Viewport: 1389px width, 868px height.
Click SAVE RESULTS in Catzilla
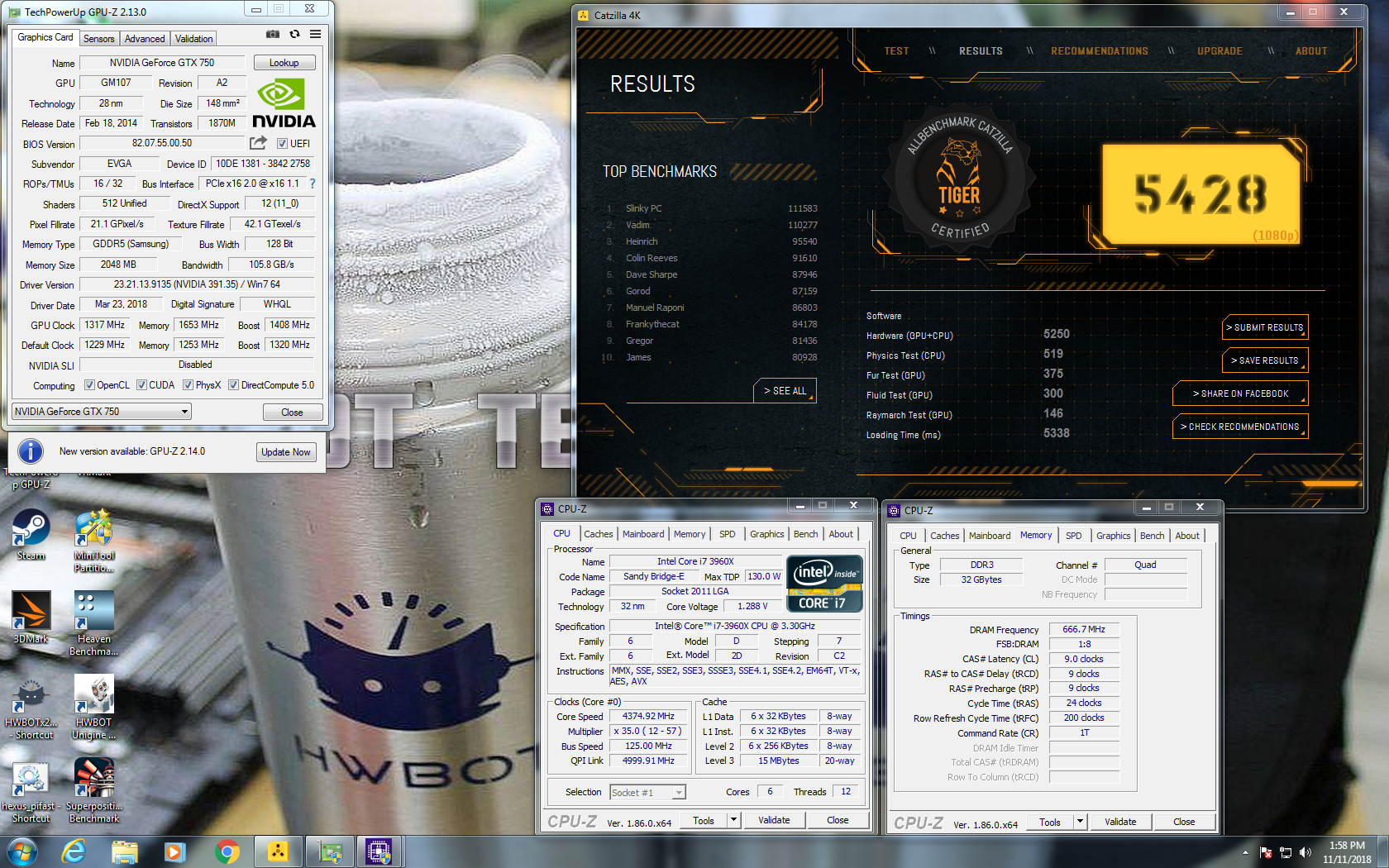tap(1265, 360)
